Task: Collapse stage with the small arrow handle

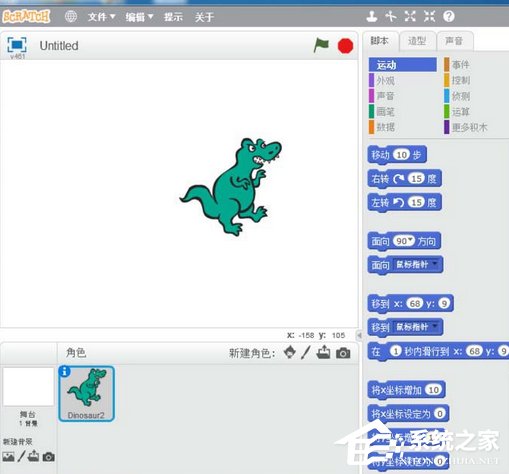Action: [359, 335]
